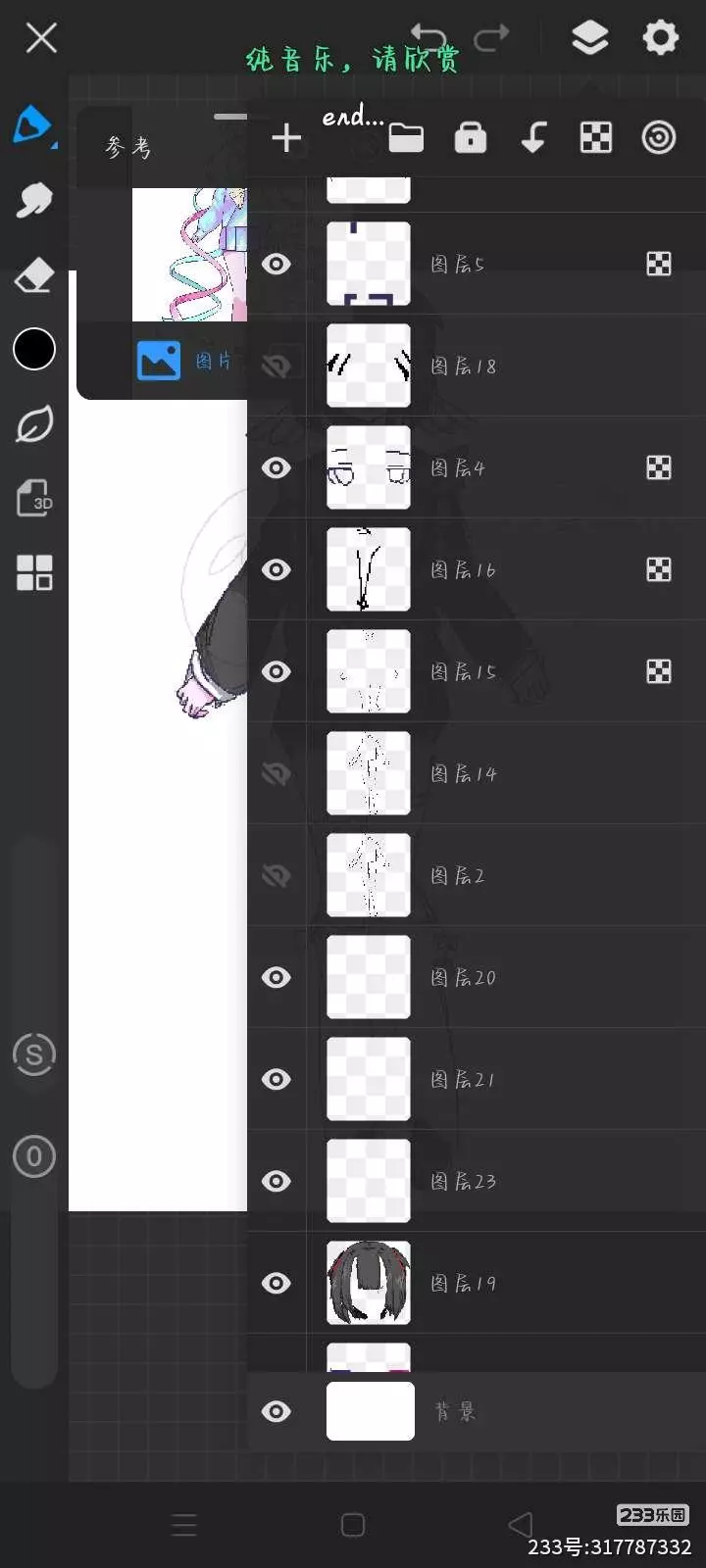Screen dimensions: 706x1568
Task: Add a new layer with plus icon
Action: tap(286, 138)
